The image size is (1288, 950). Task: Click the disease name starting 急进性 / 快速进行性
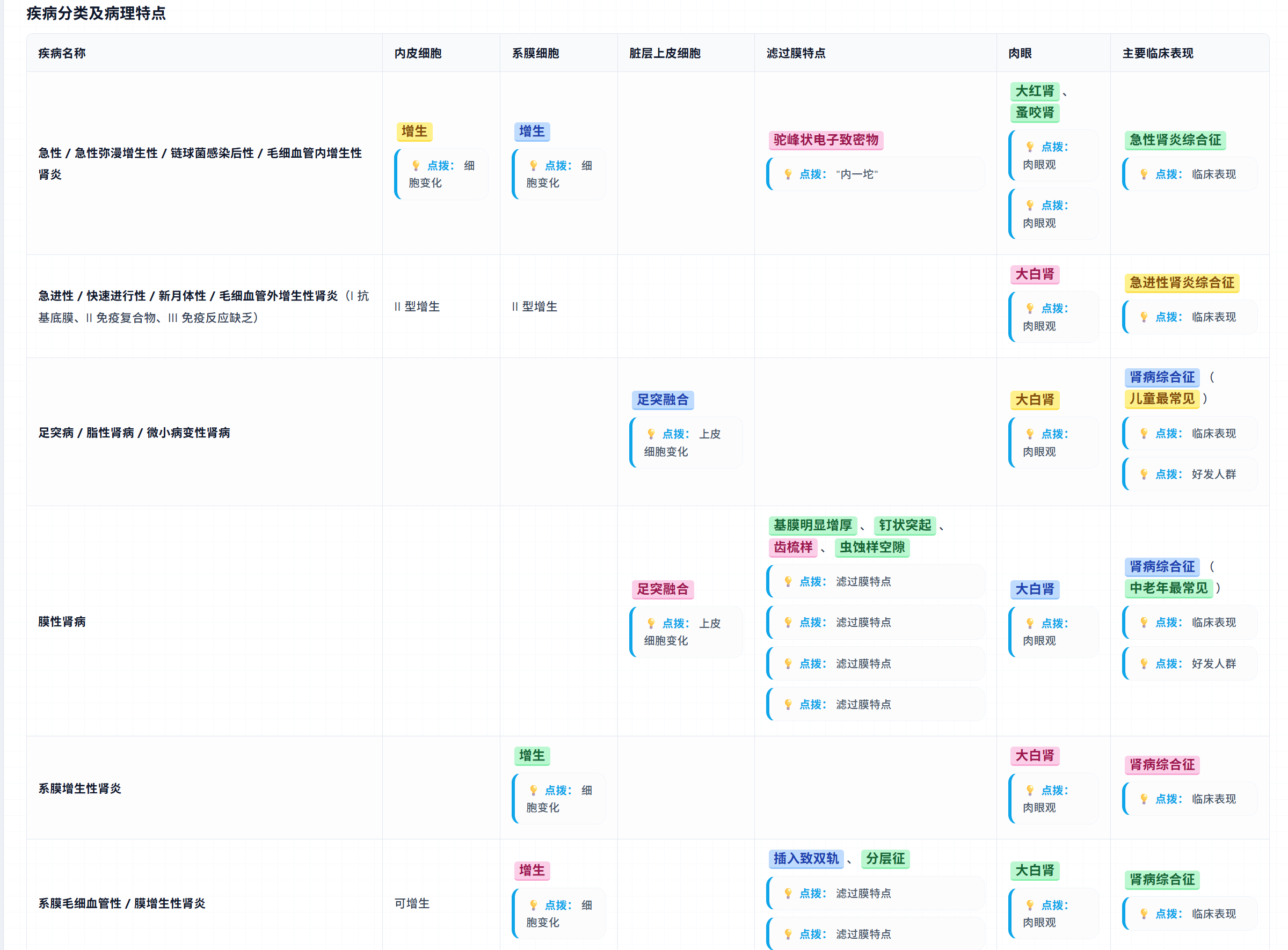pos(203,306)
